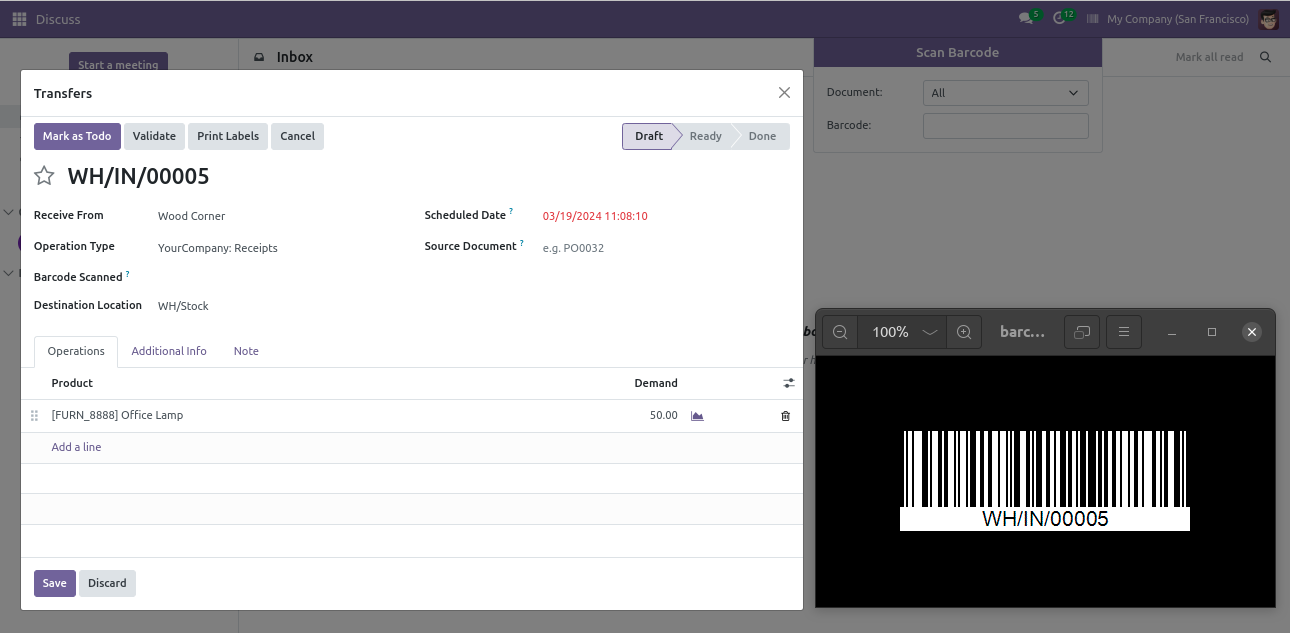
Task: Switch to the Note tab
Action: 246,351
